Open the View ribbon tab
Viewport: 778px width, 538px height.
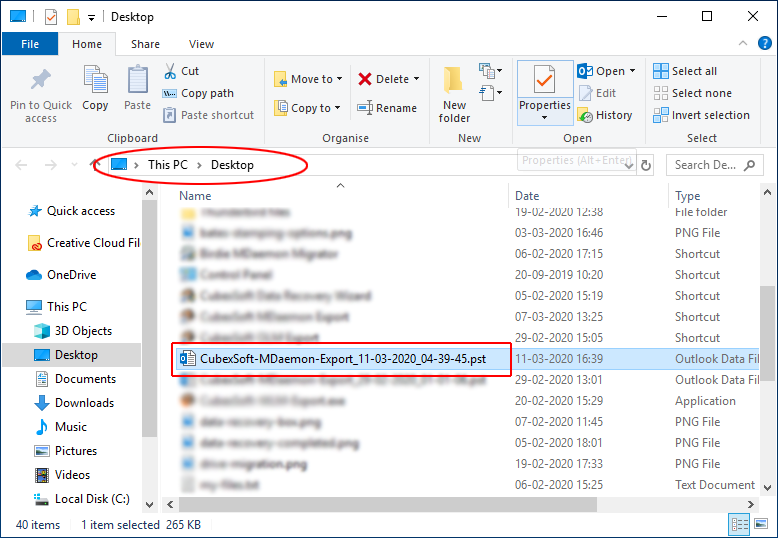point(202,44)
